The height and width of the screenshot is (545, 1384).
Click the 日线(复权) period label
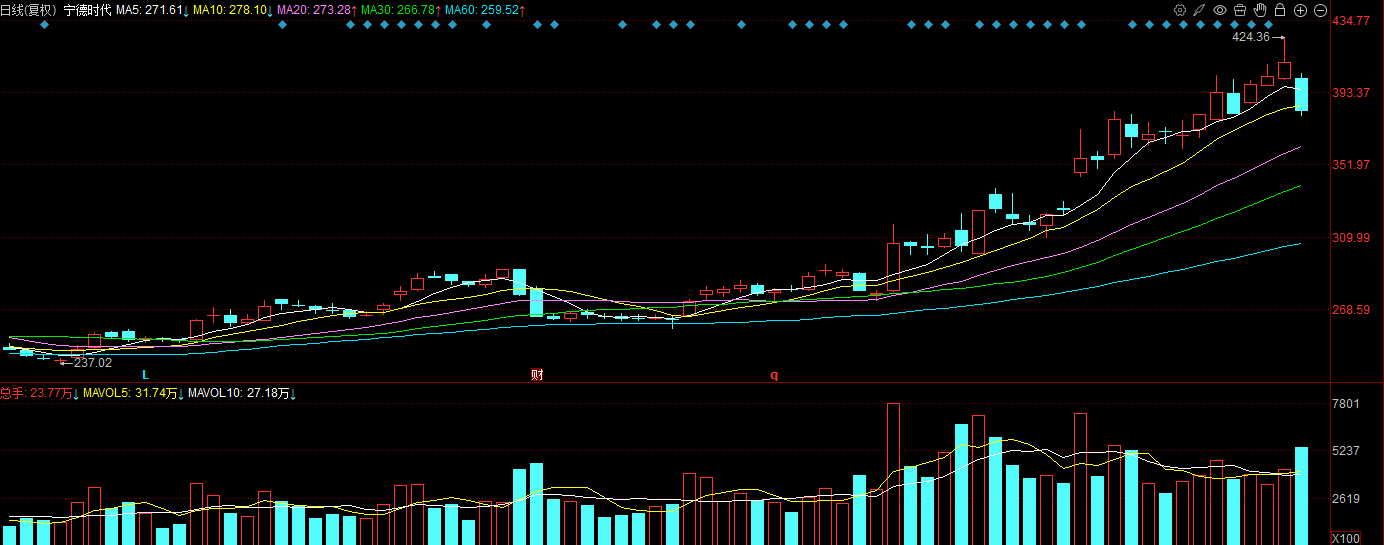tap(29, 10)
